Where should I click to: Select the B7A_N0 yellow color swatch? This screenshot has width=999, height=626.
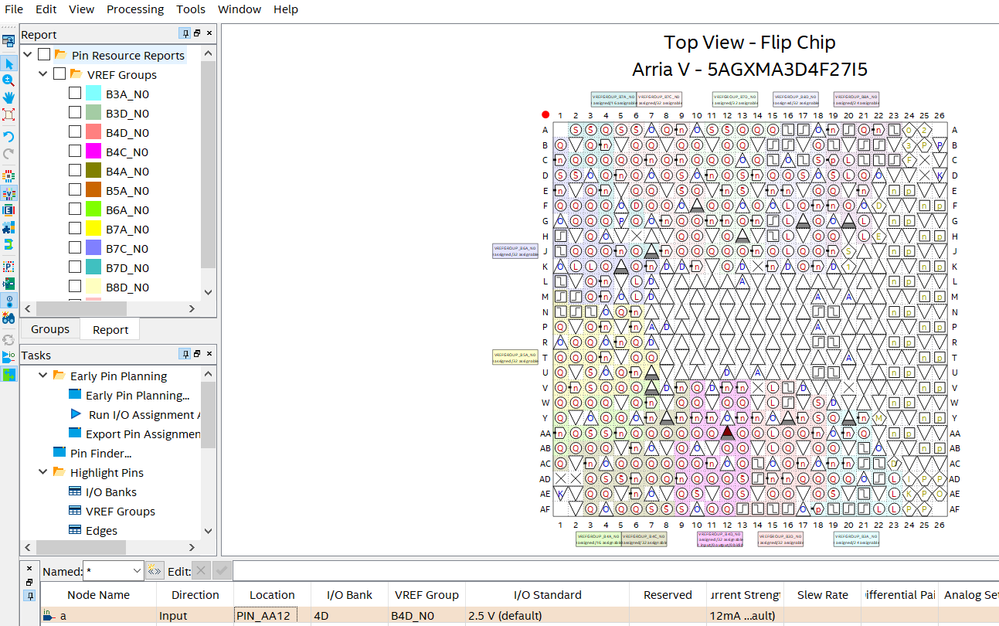(x=94, y=229)
